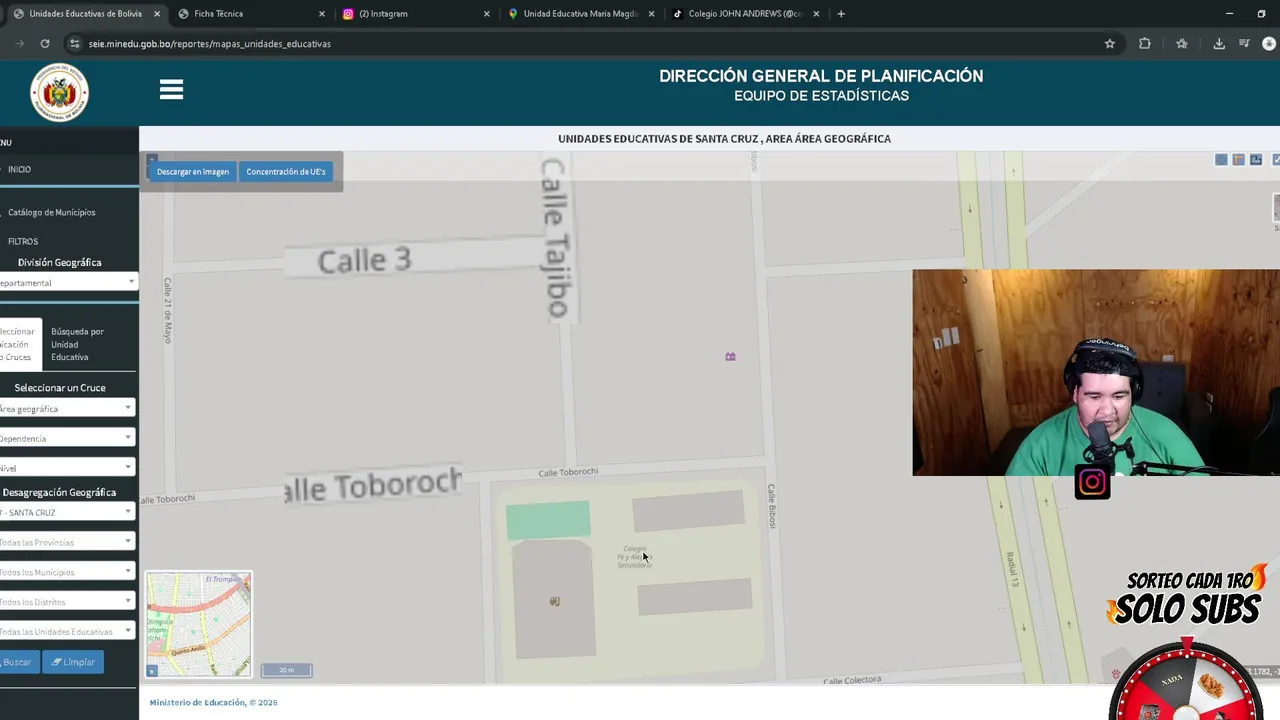1280x720 pixels.
Task: Reload the page with the refresh icon
Action: 45,43
